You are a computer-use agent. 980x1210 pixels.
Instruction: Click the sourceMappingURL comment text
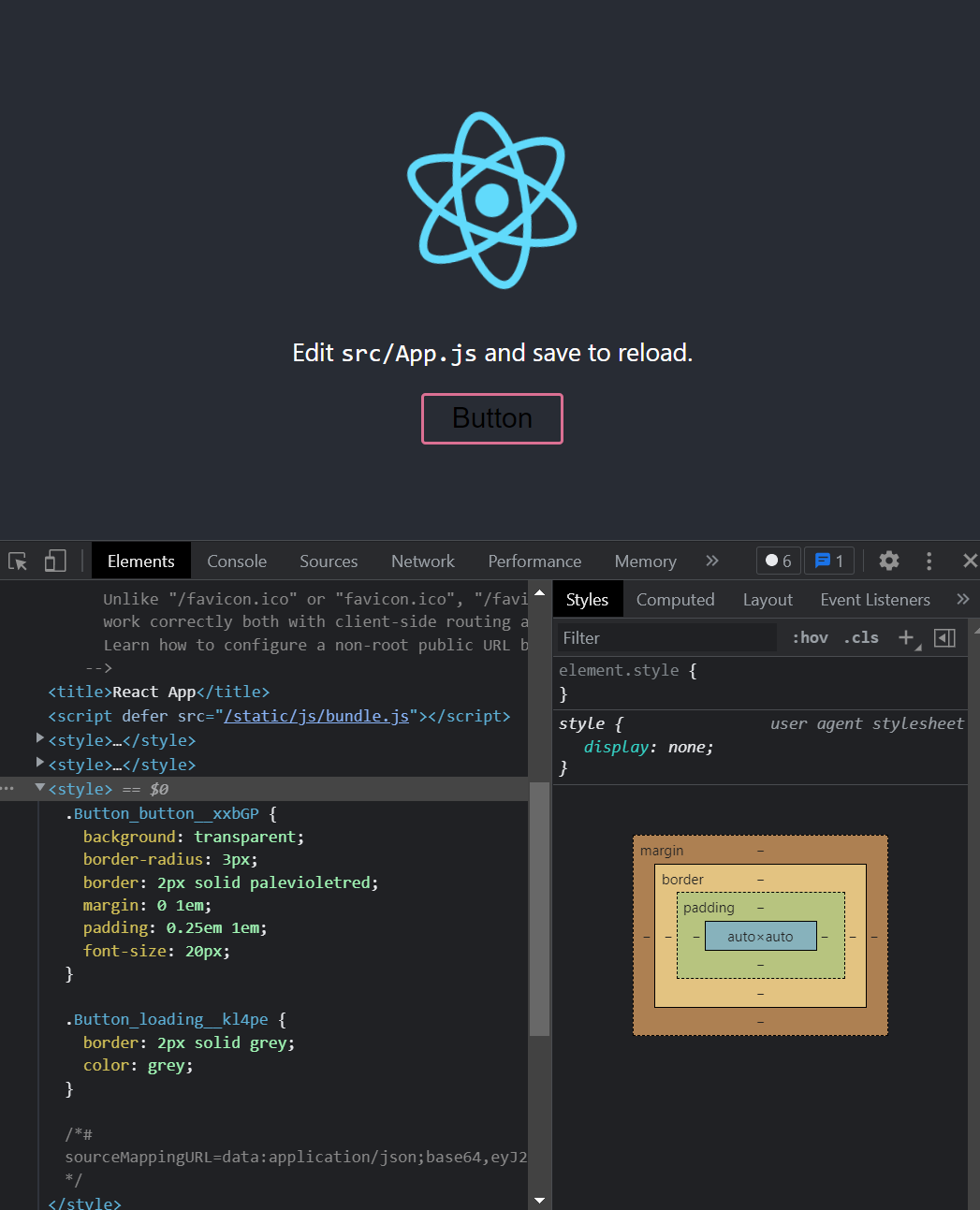click(x=296, y=1157)
